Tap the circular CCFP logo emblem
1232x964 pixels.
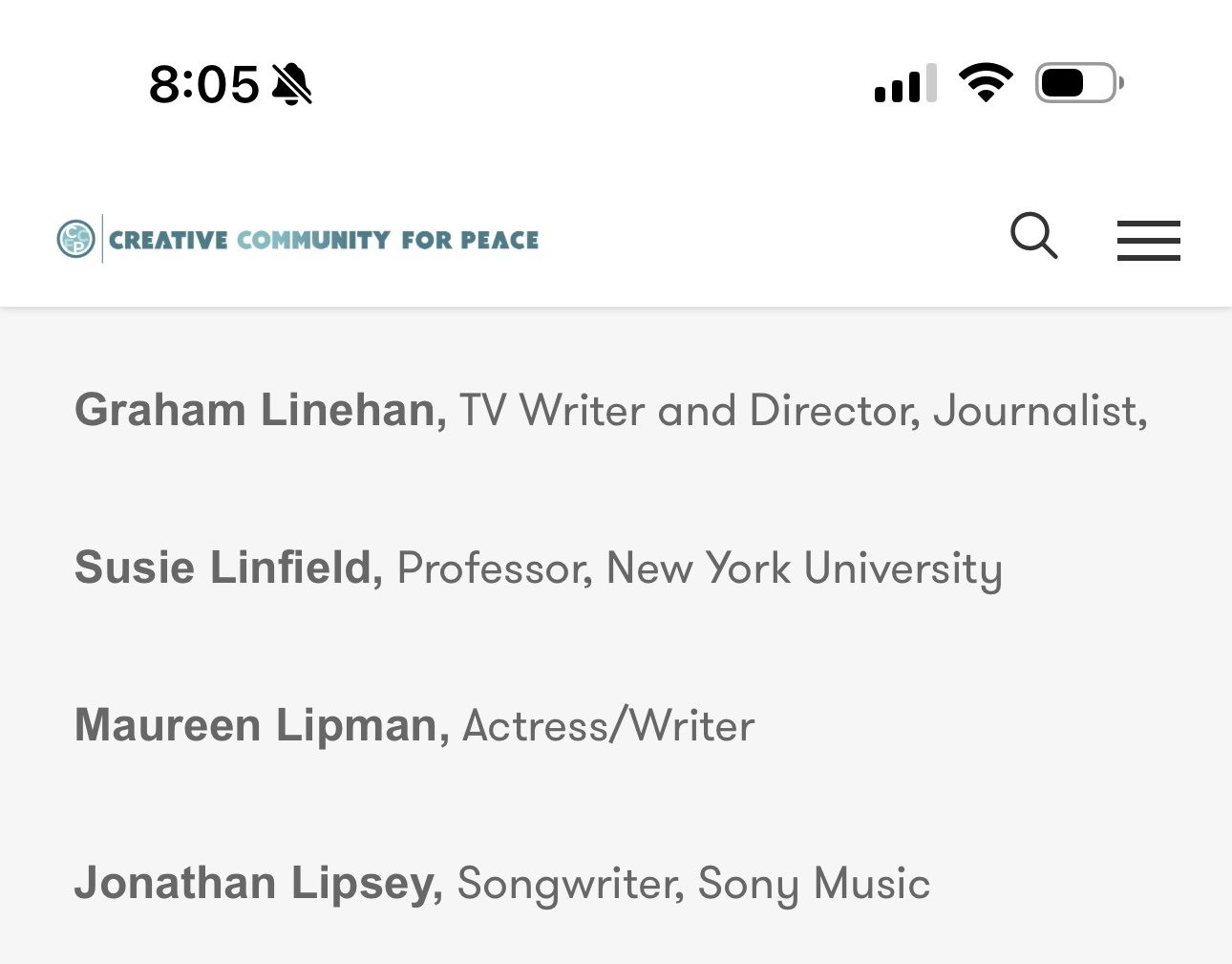coord(76,239)
